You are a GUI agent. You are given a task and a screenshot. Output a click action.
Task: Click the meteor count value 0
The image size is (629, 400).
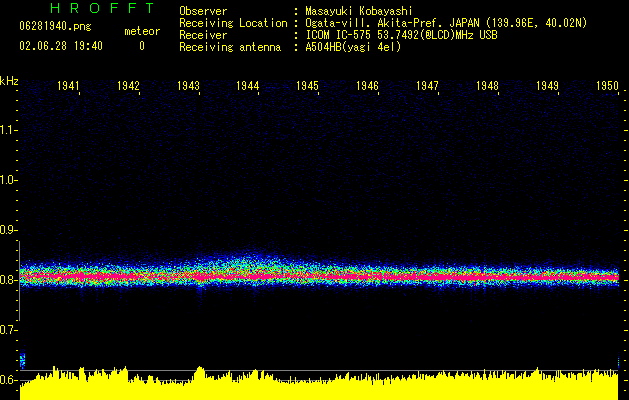[x=141, y=46]
